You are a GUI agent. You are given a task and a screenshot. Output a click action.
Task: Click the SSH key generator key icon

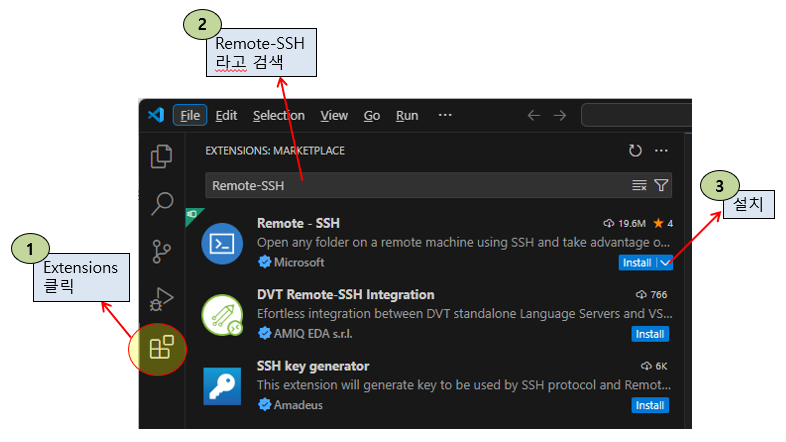tap(222, 386)
